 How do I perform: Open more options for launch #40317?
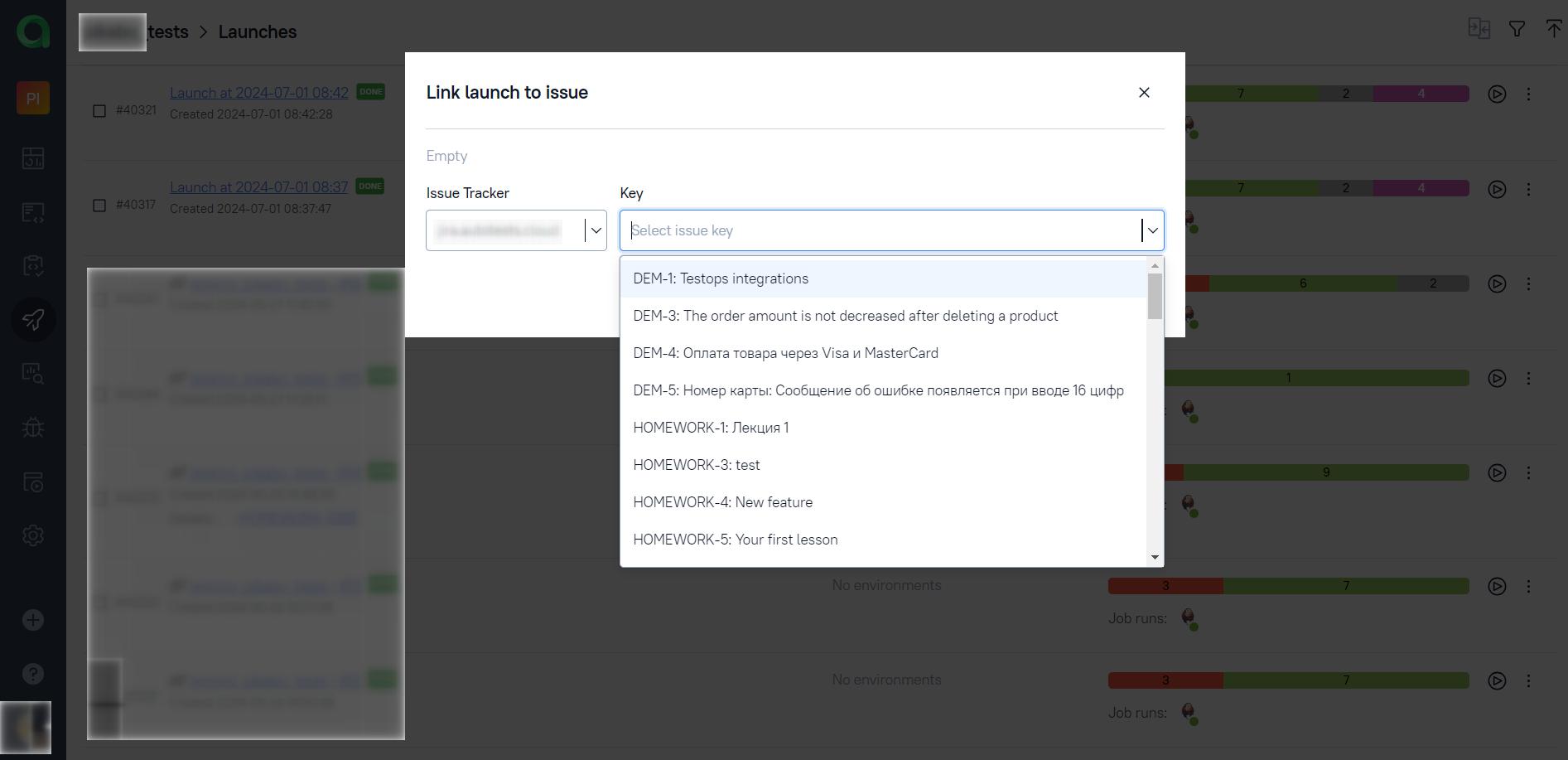tap(1528, 189)
